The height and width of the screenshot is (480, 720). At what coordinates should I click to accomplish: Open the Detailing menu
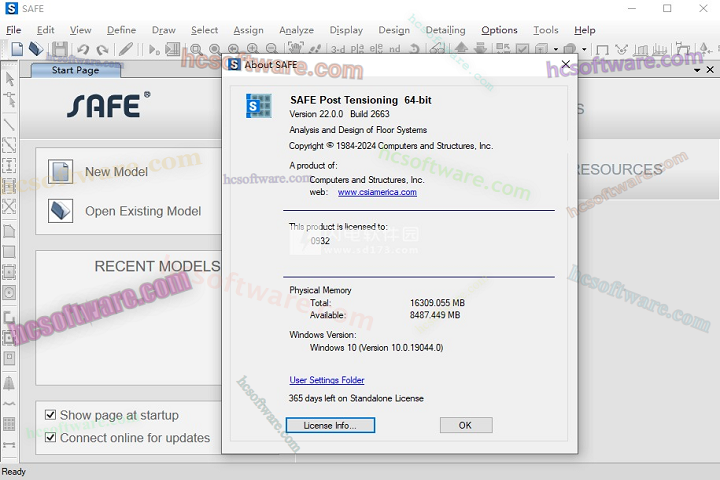point(445,30)
